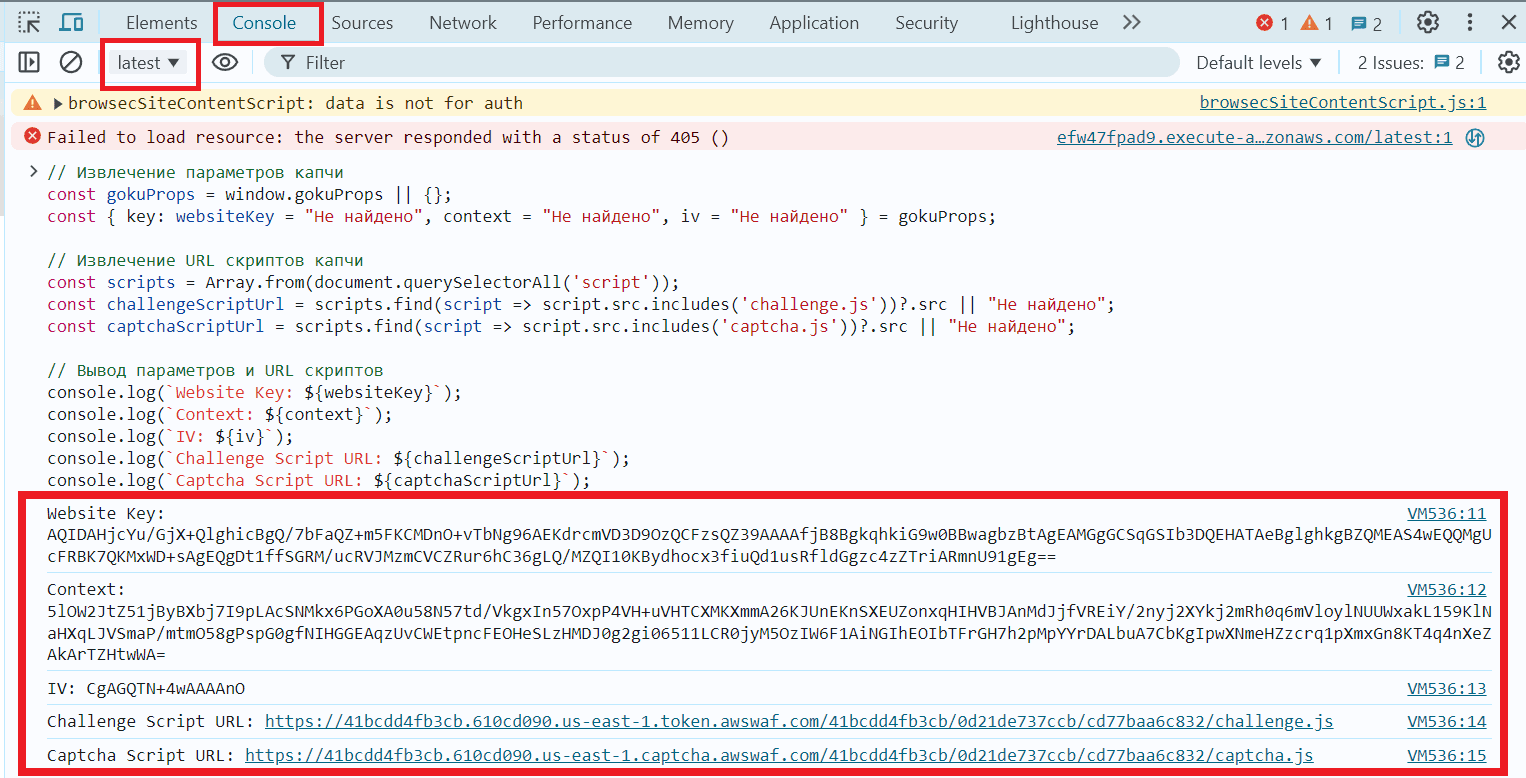Image resolution: width=1526 pixels, height=778 pixels.
Task: Toggle the console sidebar icon
Action: coord(29,62)
